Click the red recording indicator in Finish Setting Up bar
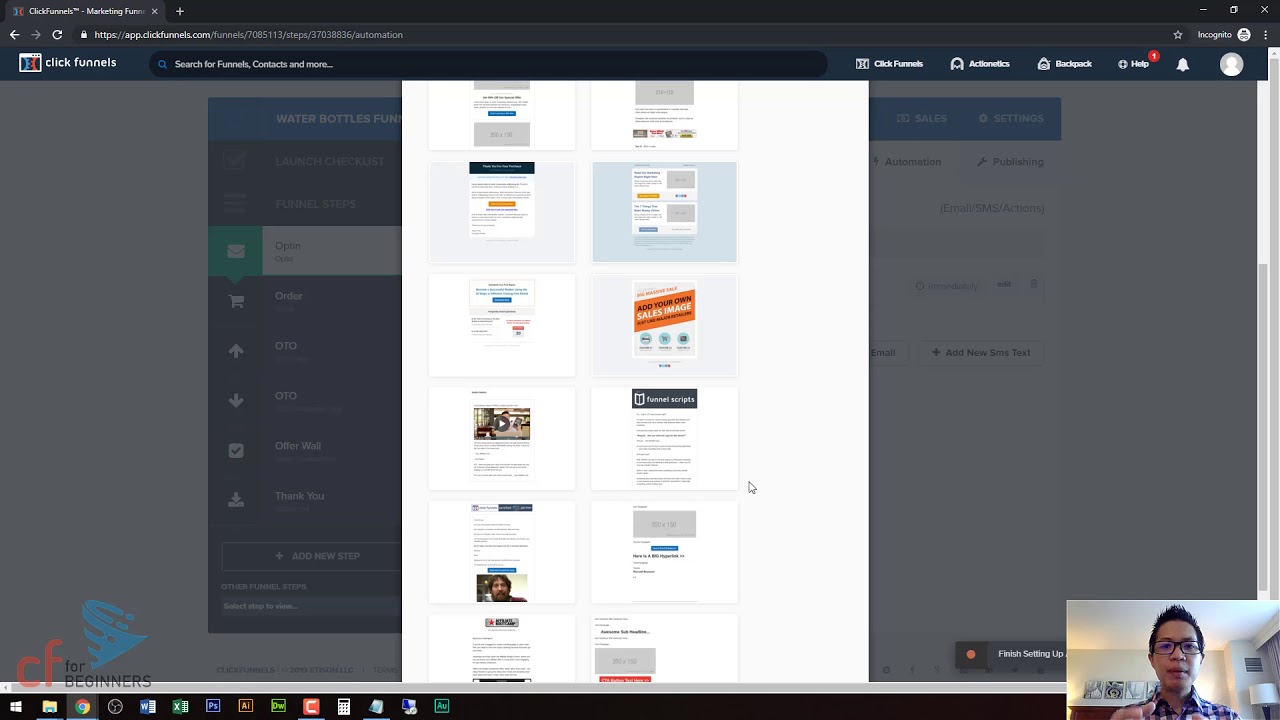 click(x=970, y=654)
